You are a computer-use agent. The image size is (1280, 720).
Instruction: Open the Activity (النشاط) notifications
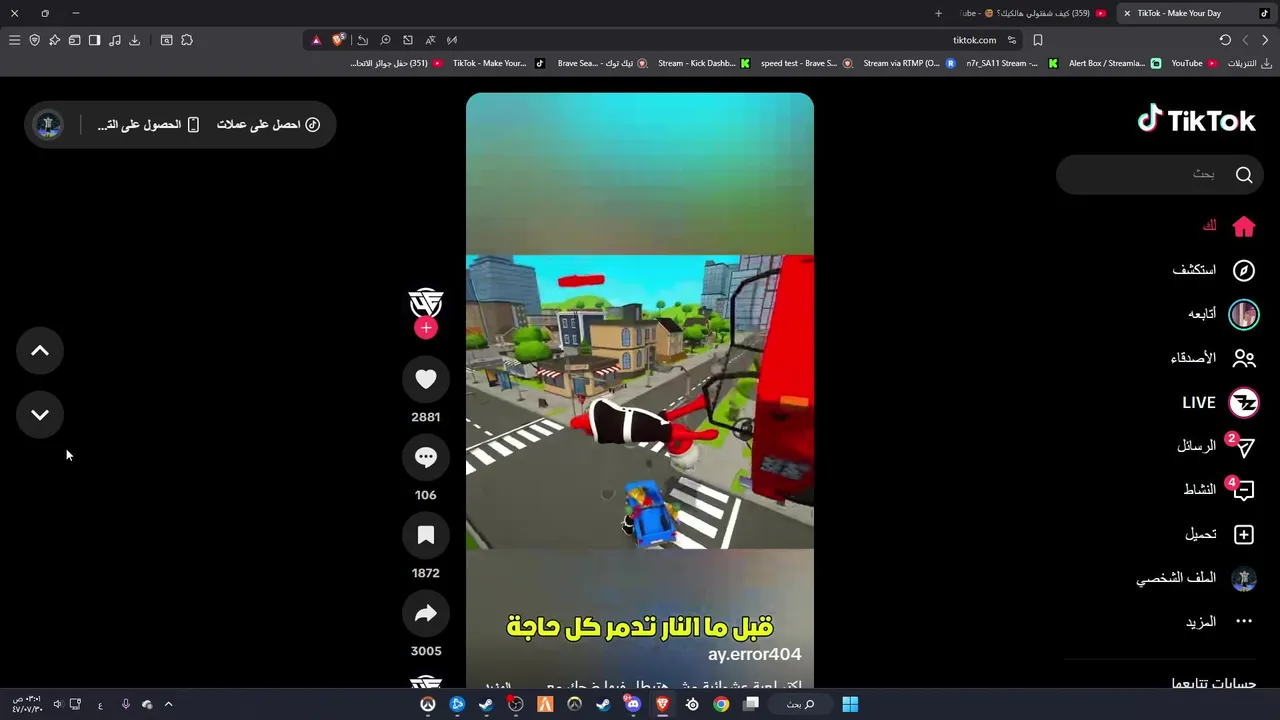point(1218,490)
